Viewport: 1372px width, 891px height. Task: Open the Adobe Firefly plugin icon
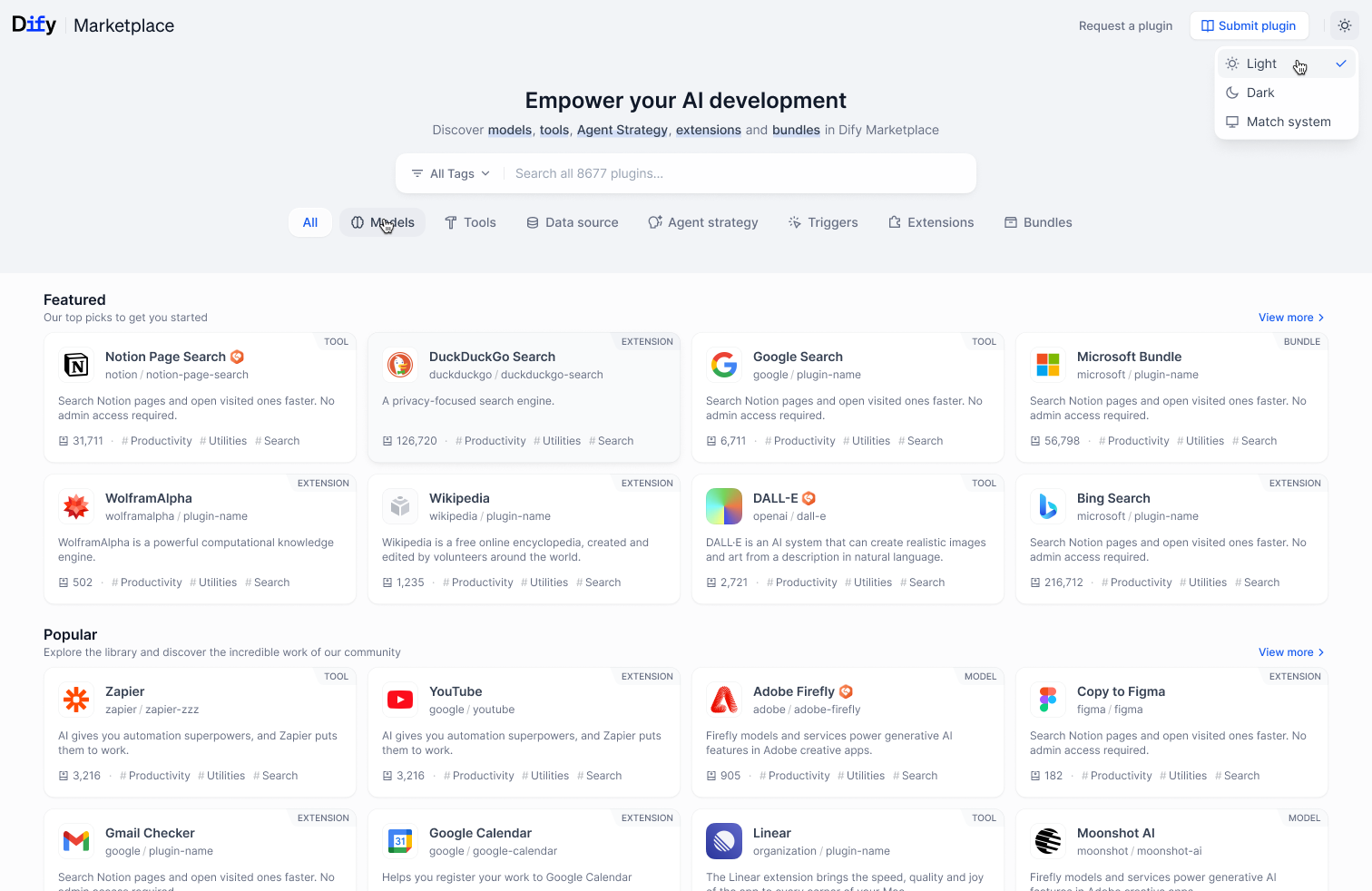[x=724, y=700]
